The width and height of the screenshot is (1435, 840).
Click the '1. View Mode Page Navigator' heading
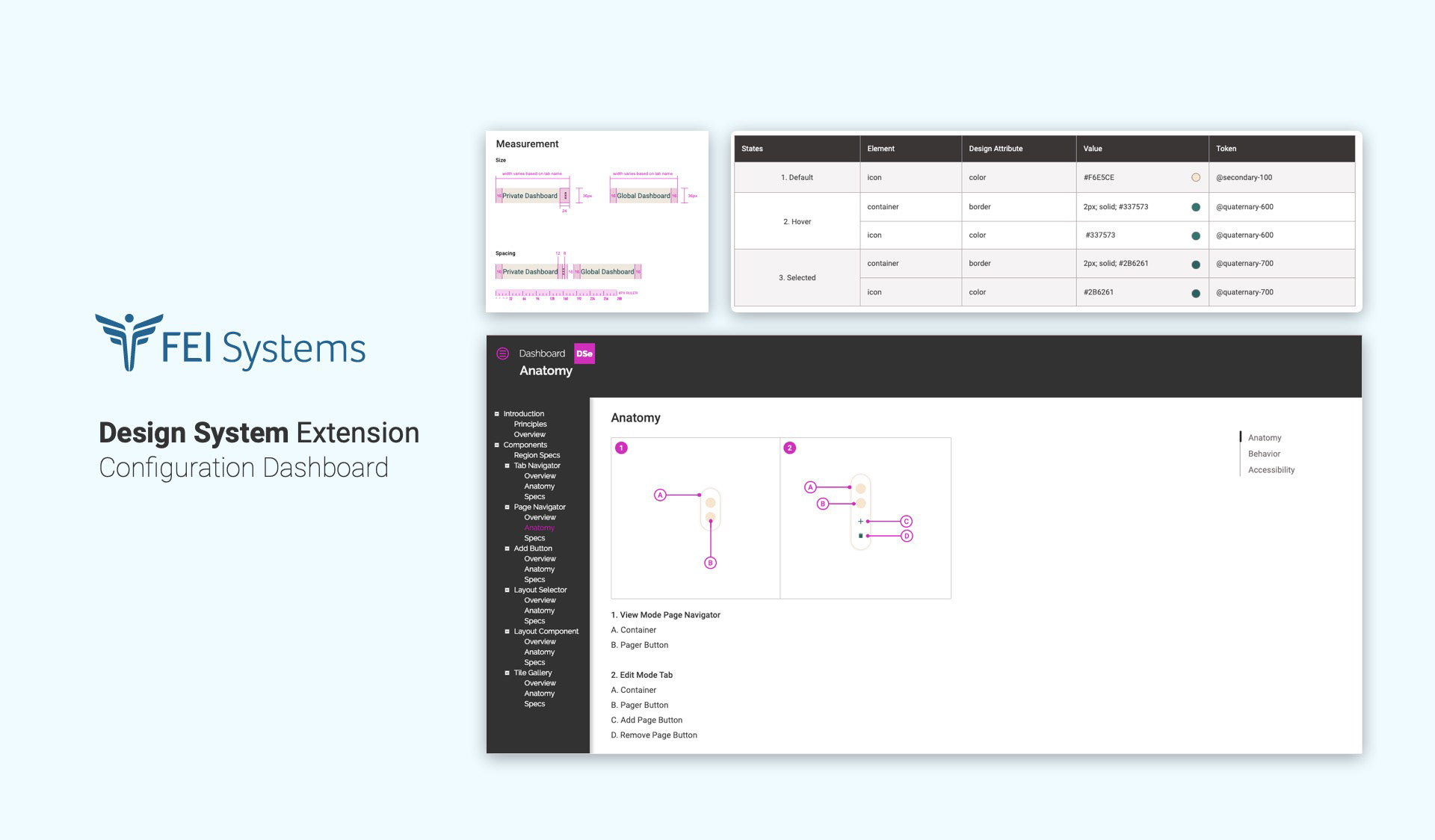(665, 615)
